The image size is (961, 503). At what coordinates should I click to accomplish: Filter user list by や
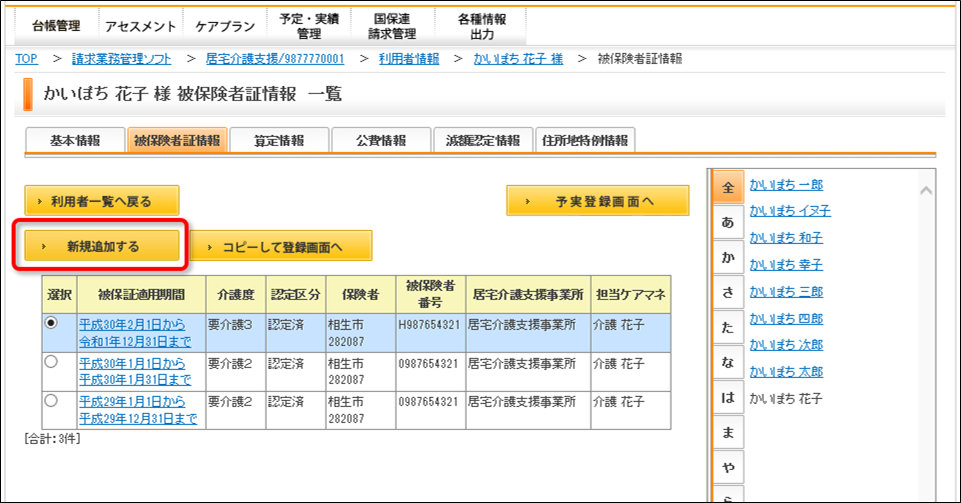728,467
